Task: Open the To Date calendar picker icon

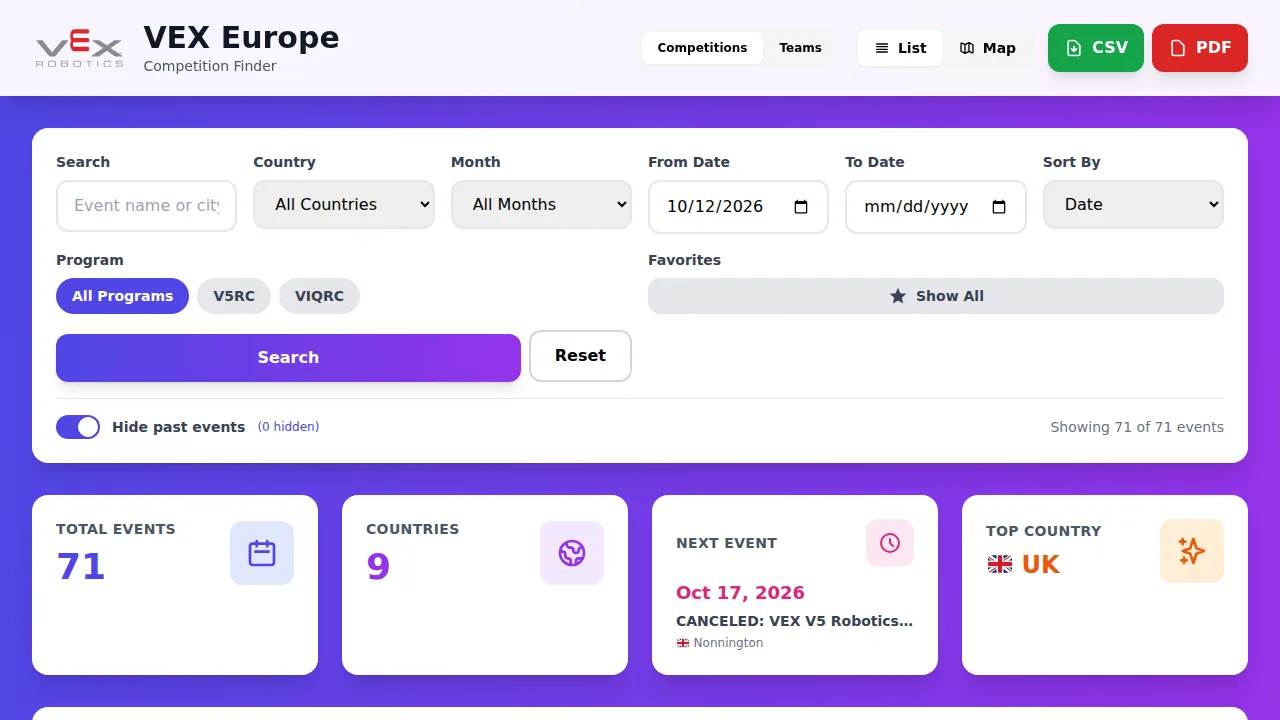Action: click(999, 207)
